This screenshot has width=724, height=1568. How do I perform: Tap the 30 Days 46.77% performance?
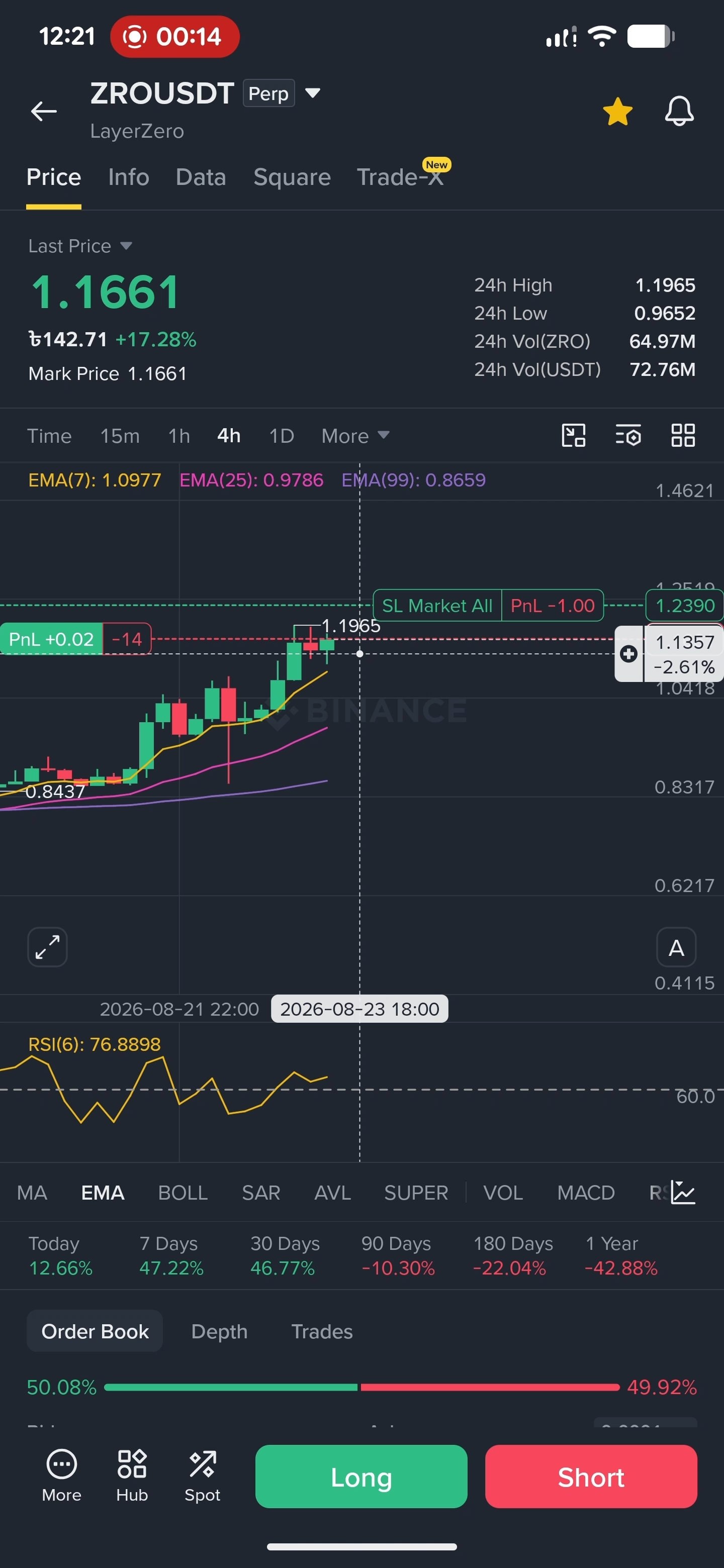[285, 1256]
